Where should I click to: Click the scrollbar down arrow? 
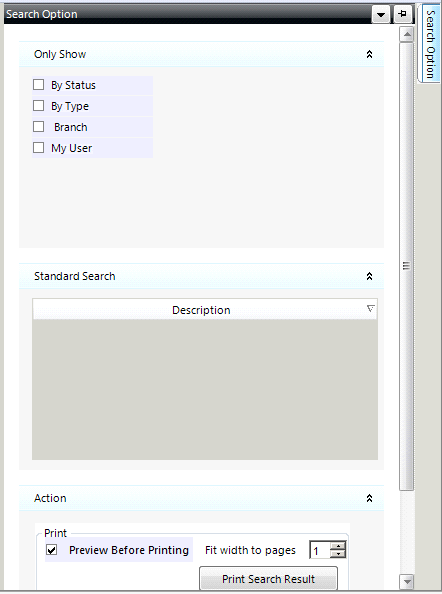407,581
